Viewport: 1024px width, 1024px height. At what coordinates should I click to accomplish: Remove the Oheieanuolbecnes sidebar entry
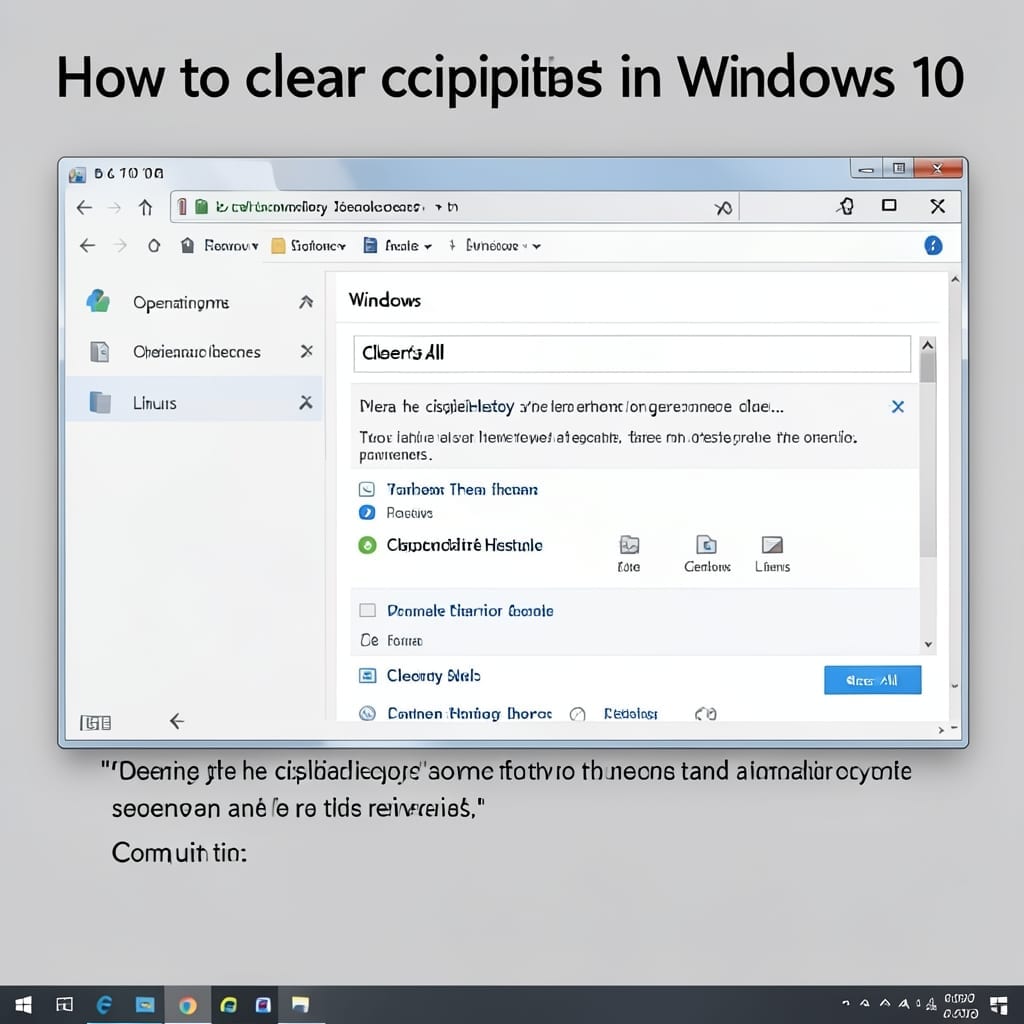pos(306,351)
